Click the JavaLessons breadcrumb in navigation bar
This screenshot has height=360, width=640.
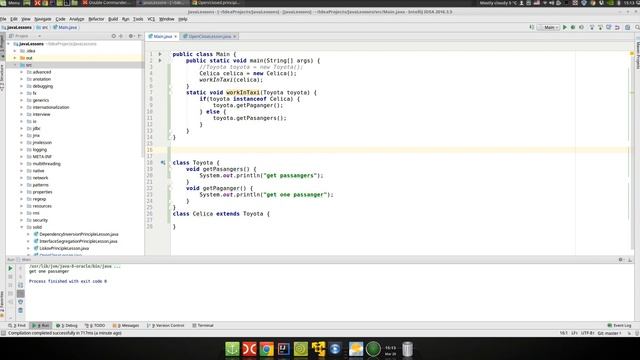point(16,27)
